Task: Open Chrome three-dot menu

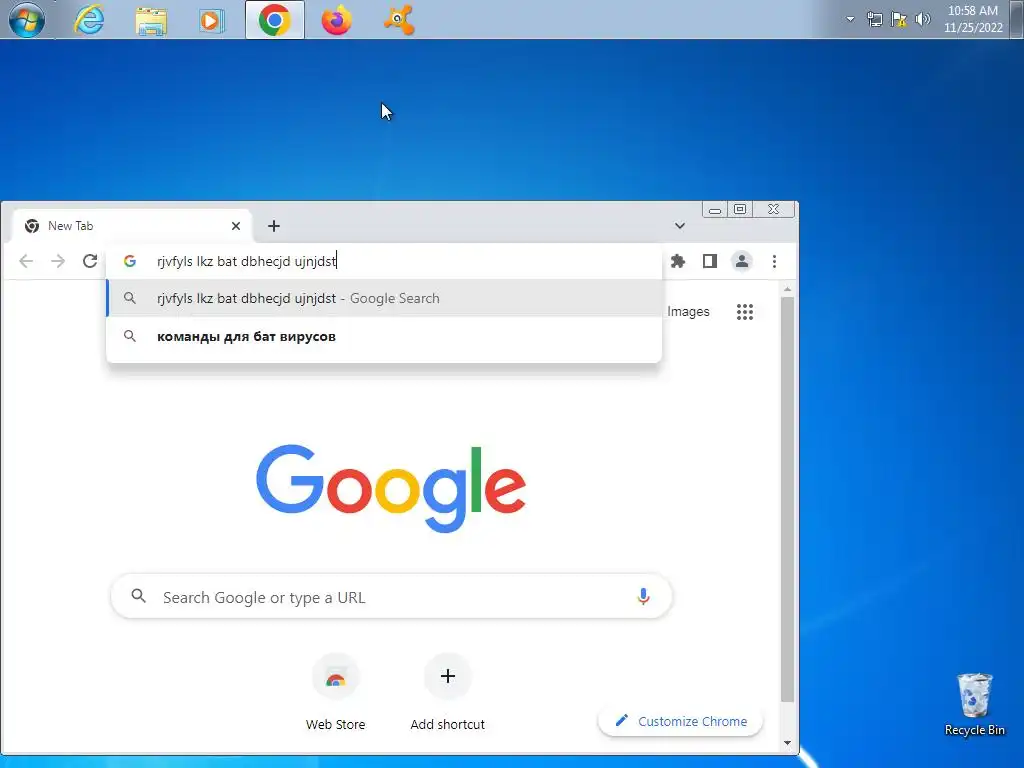Action: [x=775, y=261]
